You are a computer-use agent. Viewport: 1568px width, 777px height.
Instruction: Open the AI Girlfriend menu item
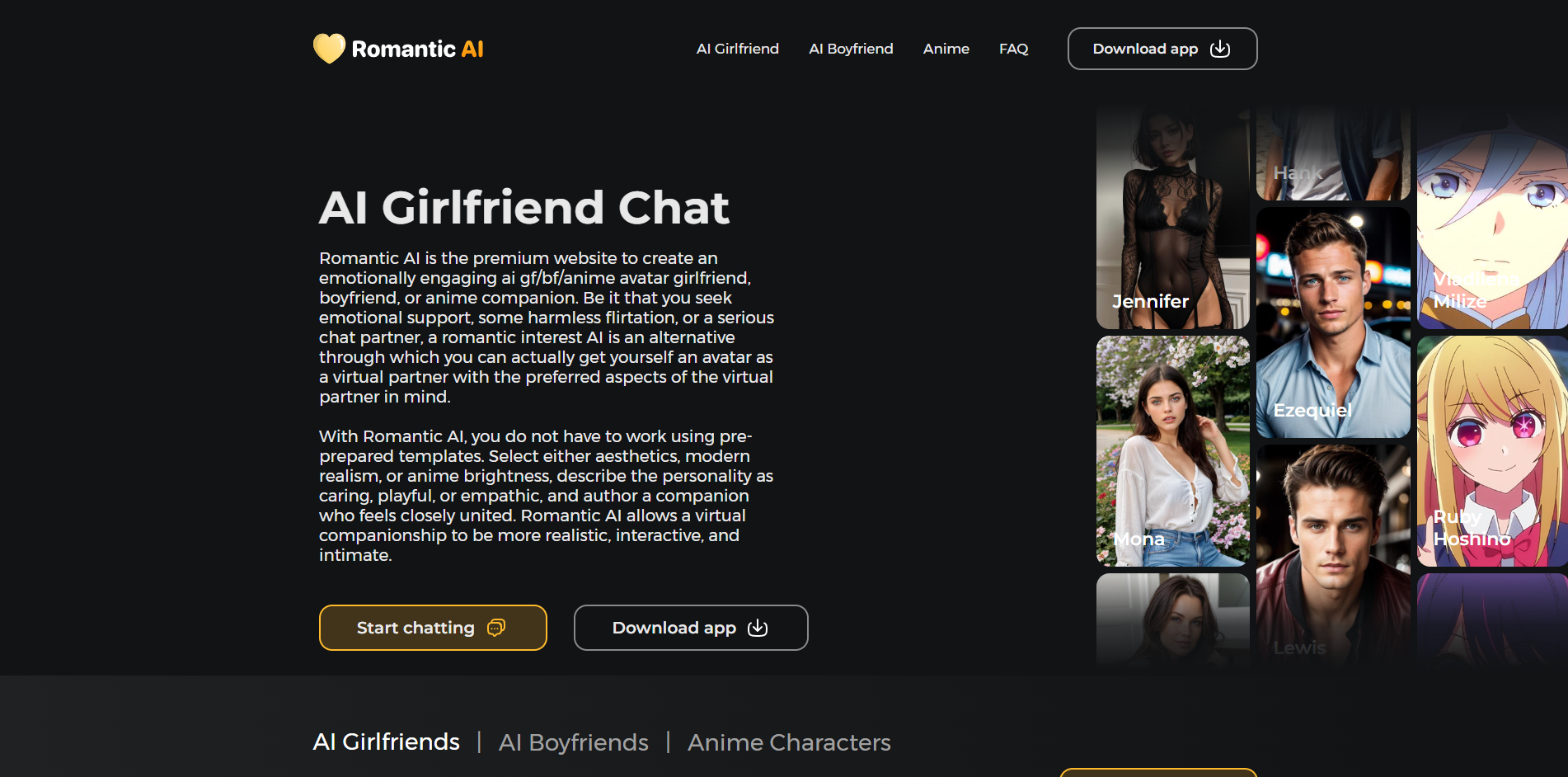(738, 49)
